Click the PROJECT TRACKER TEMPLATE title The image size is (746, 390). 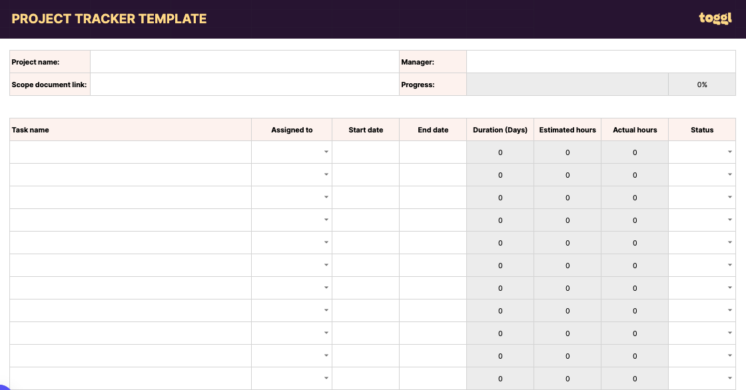[109, 19]
